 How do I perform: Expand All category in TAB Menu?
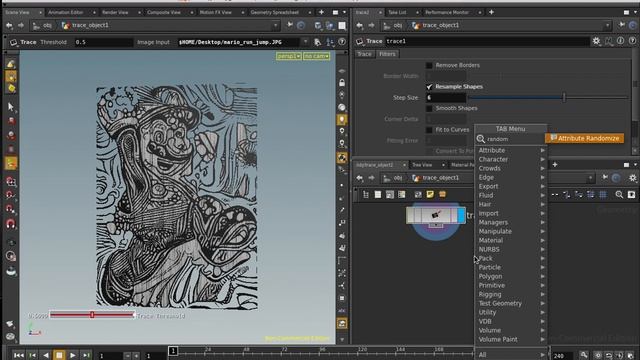pyautogui.click(x=511, y=355)
